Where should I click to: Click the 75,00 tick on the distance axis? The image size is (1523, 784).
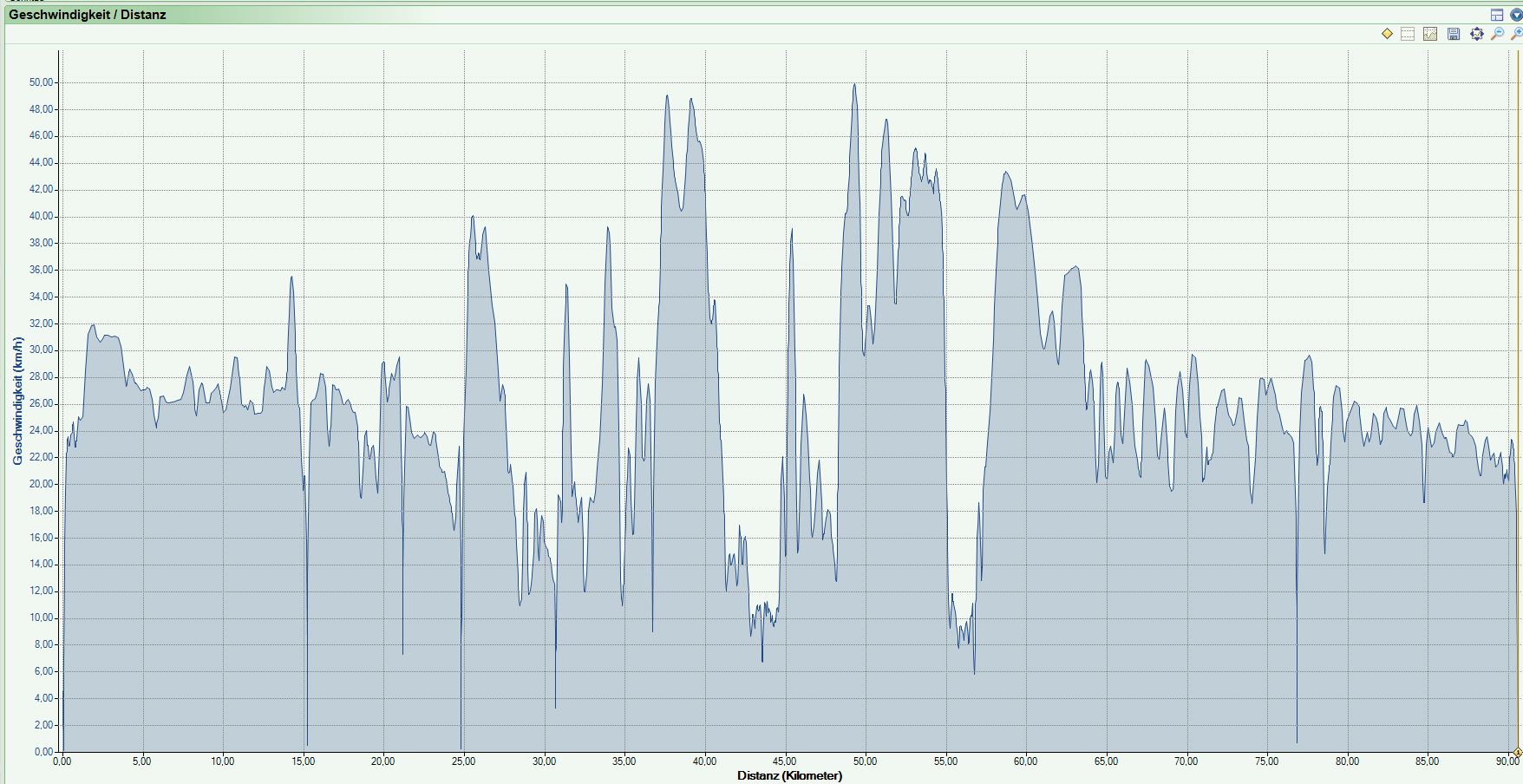(x=1266, y=761)
